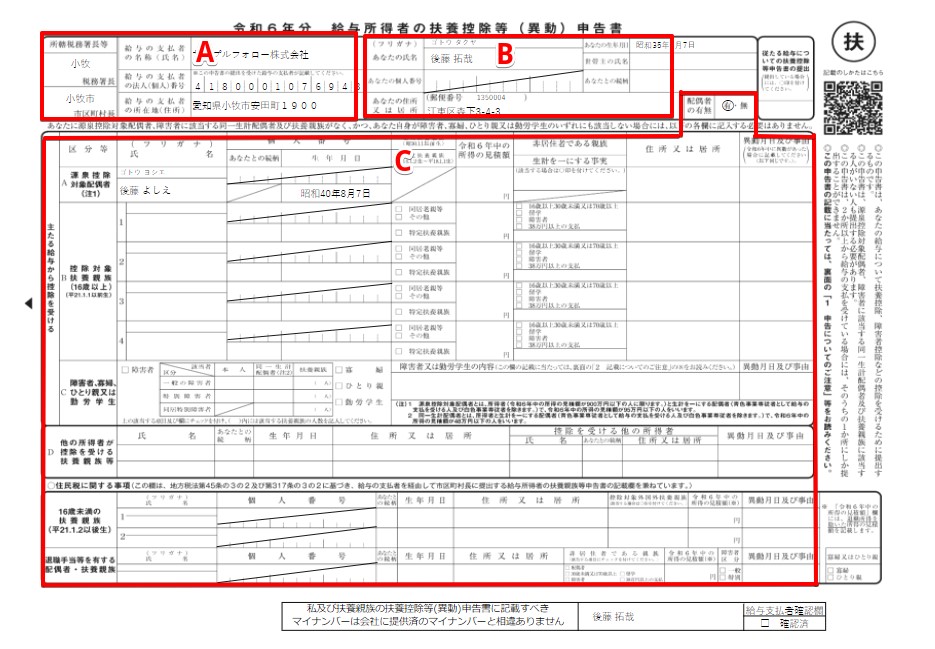Viewport: 935px width, 649px height.
Task: Click the name 後藤 拓哉 in あなたの氏名
Action: coord(451,58)
